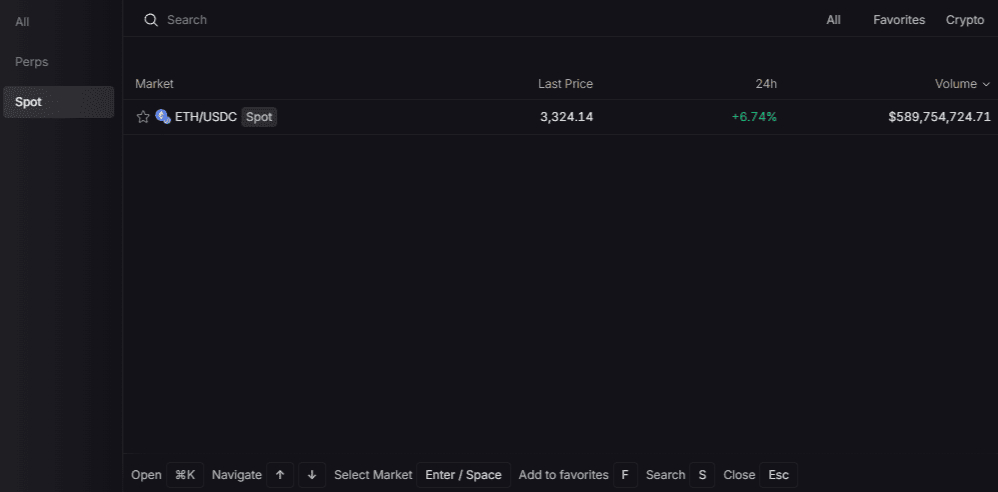Filter markets by Crypto
Image resolution: width=998 pixels, height=492 pixels.
point(965,20)
